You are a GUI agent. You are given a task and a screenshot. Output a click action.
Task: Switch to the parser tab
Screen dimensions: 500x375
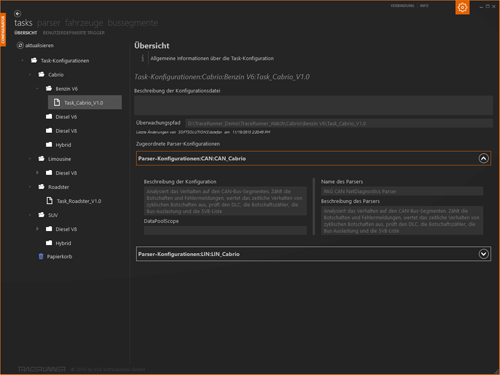[x=49, y=23]
